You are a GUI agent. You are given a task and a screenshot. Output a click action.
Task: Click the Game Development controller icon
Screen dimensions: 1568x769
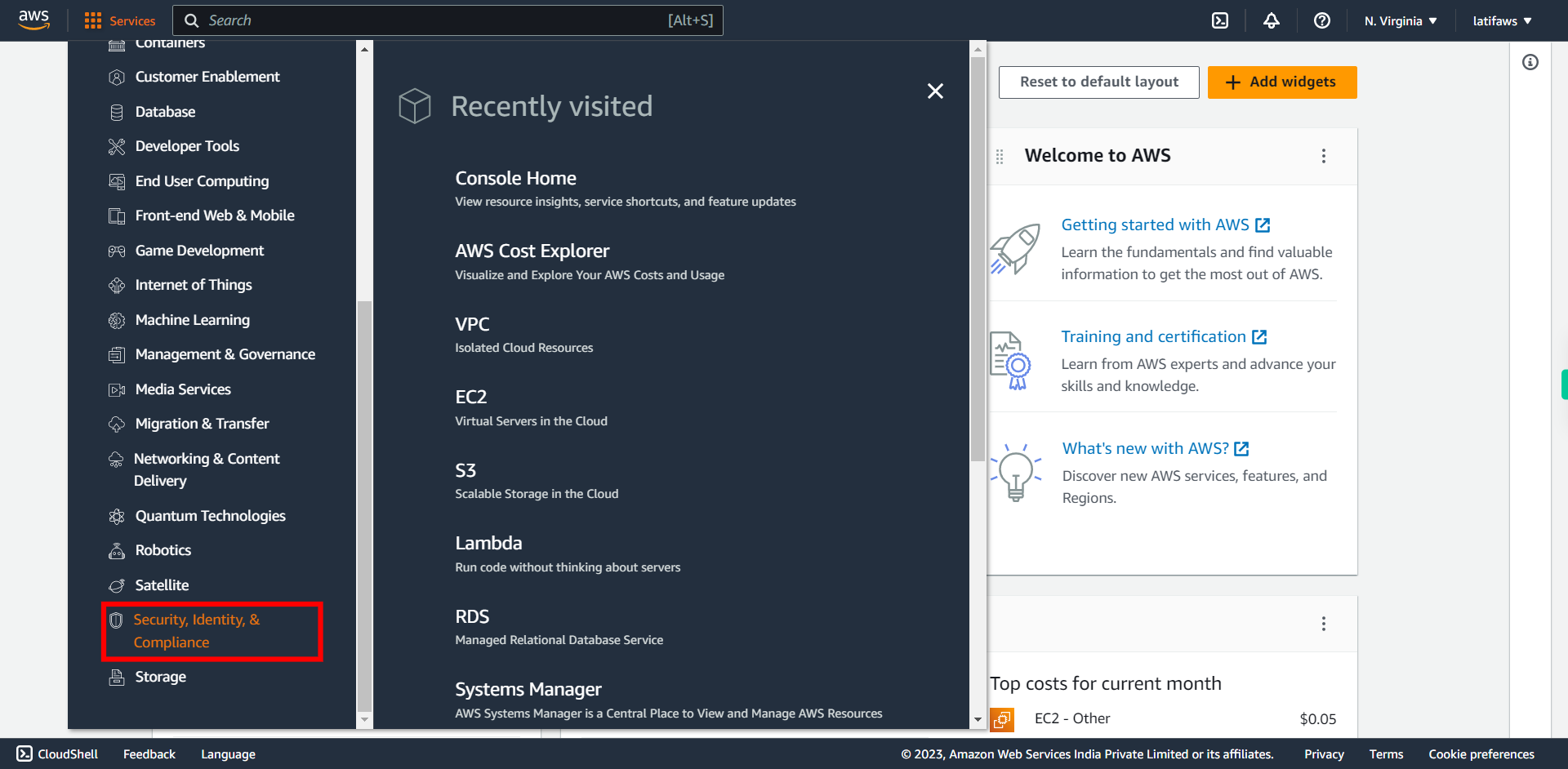(x=117, y=251)
